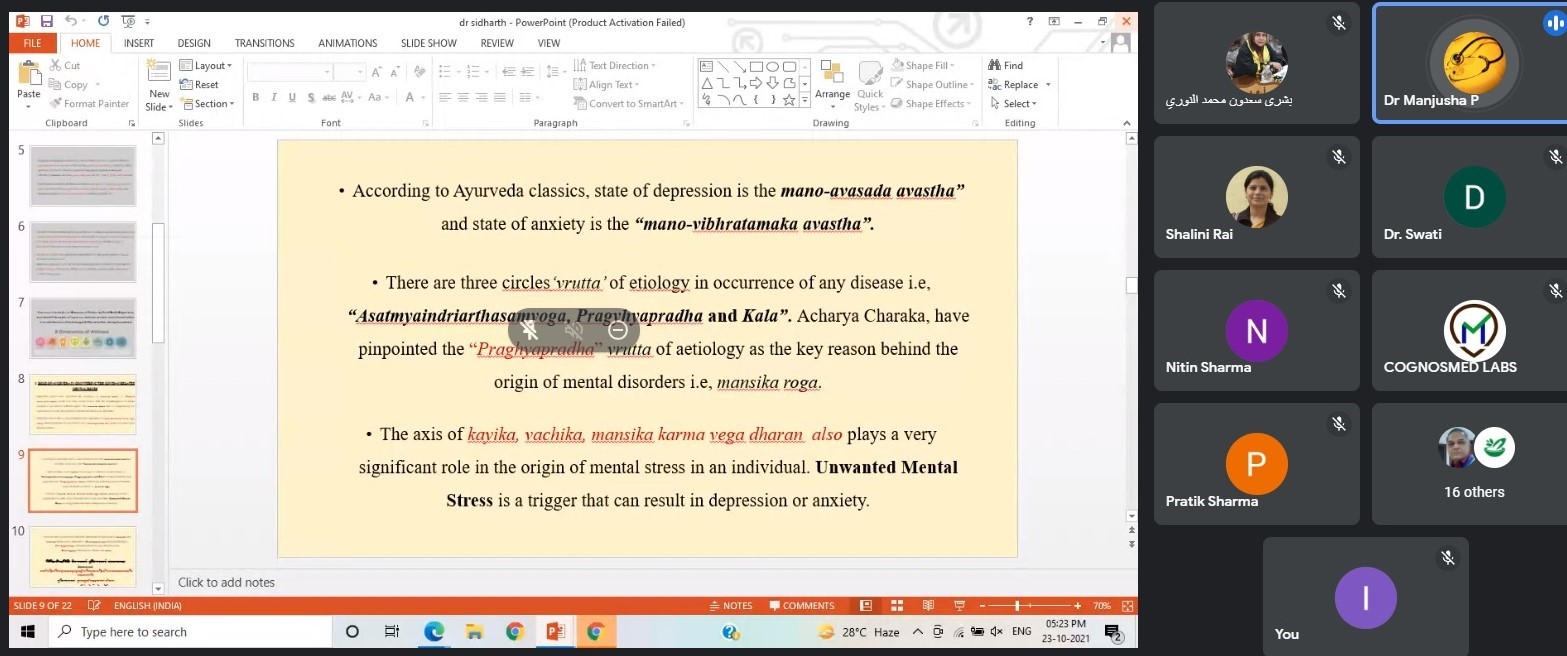
Task: Open the Shape Effects dropdown
Action: (930, 104)
